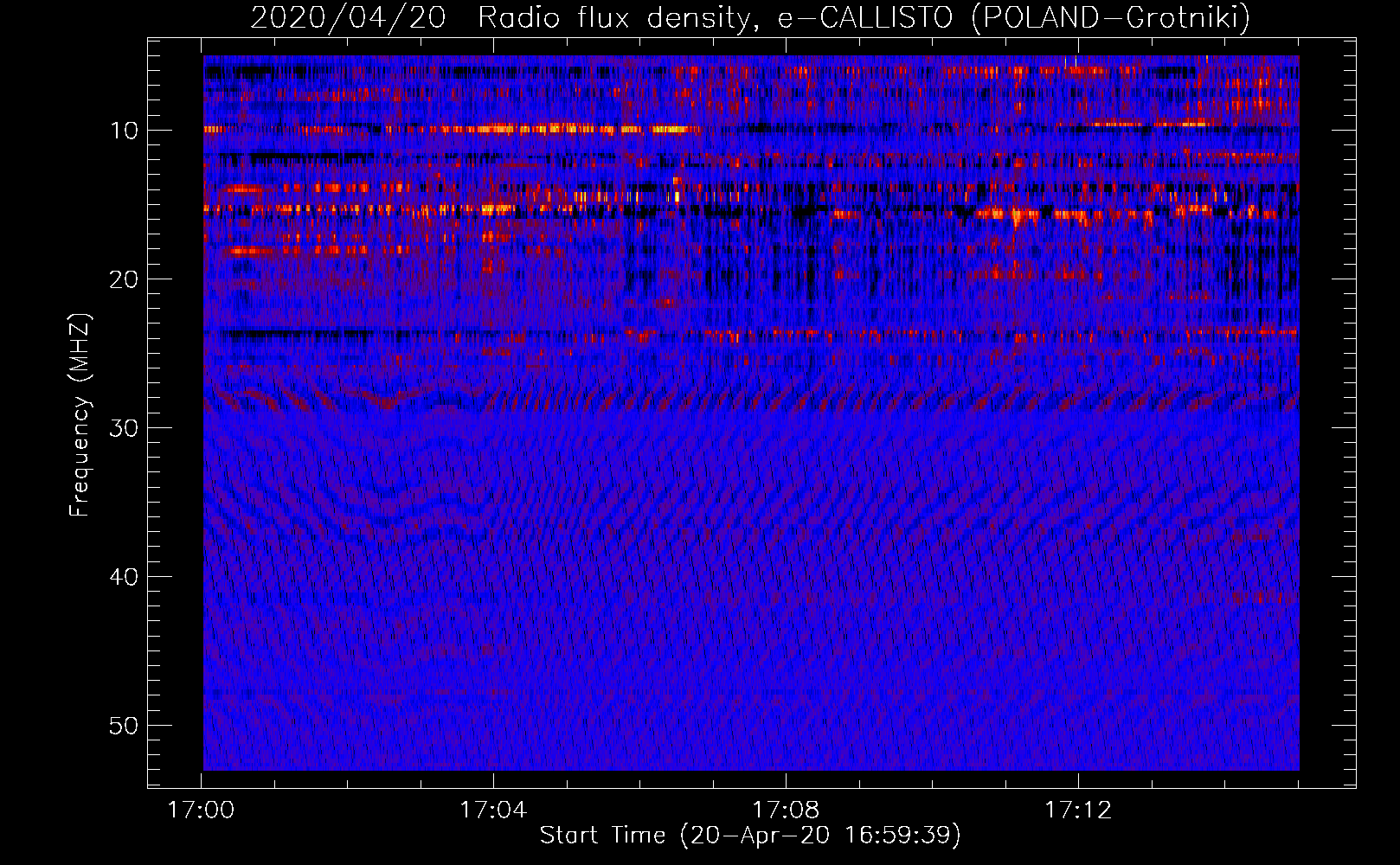Click the 'Start Time (20-Apr-20 16:59:39)' label
1400x865 pixels.
click(750, 836)
